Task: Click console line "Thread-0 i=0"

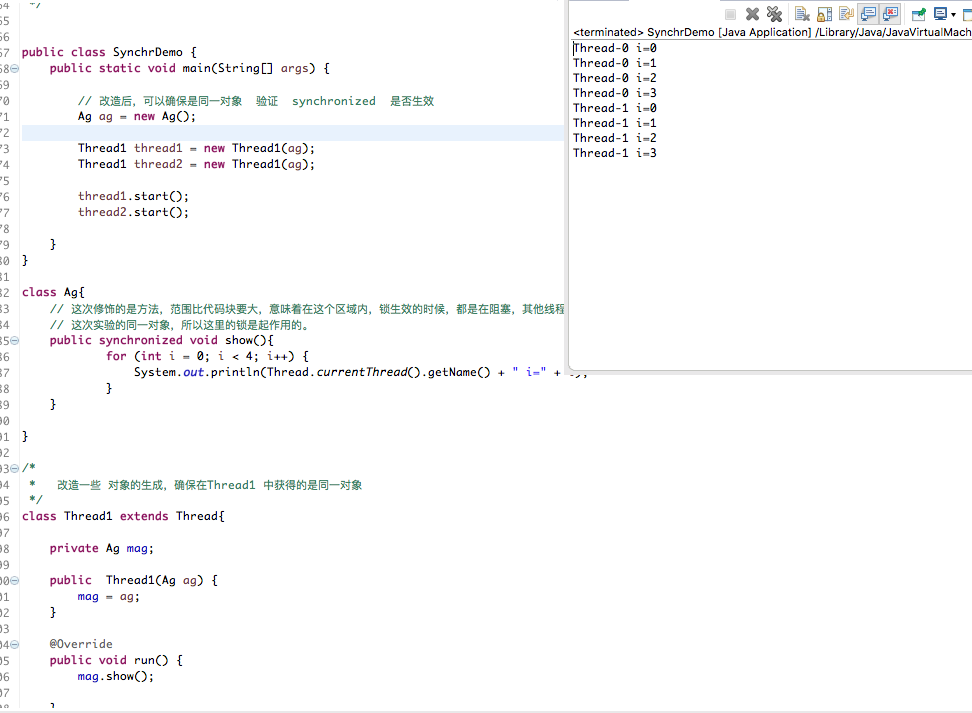Action: tap(615, 48)
